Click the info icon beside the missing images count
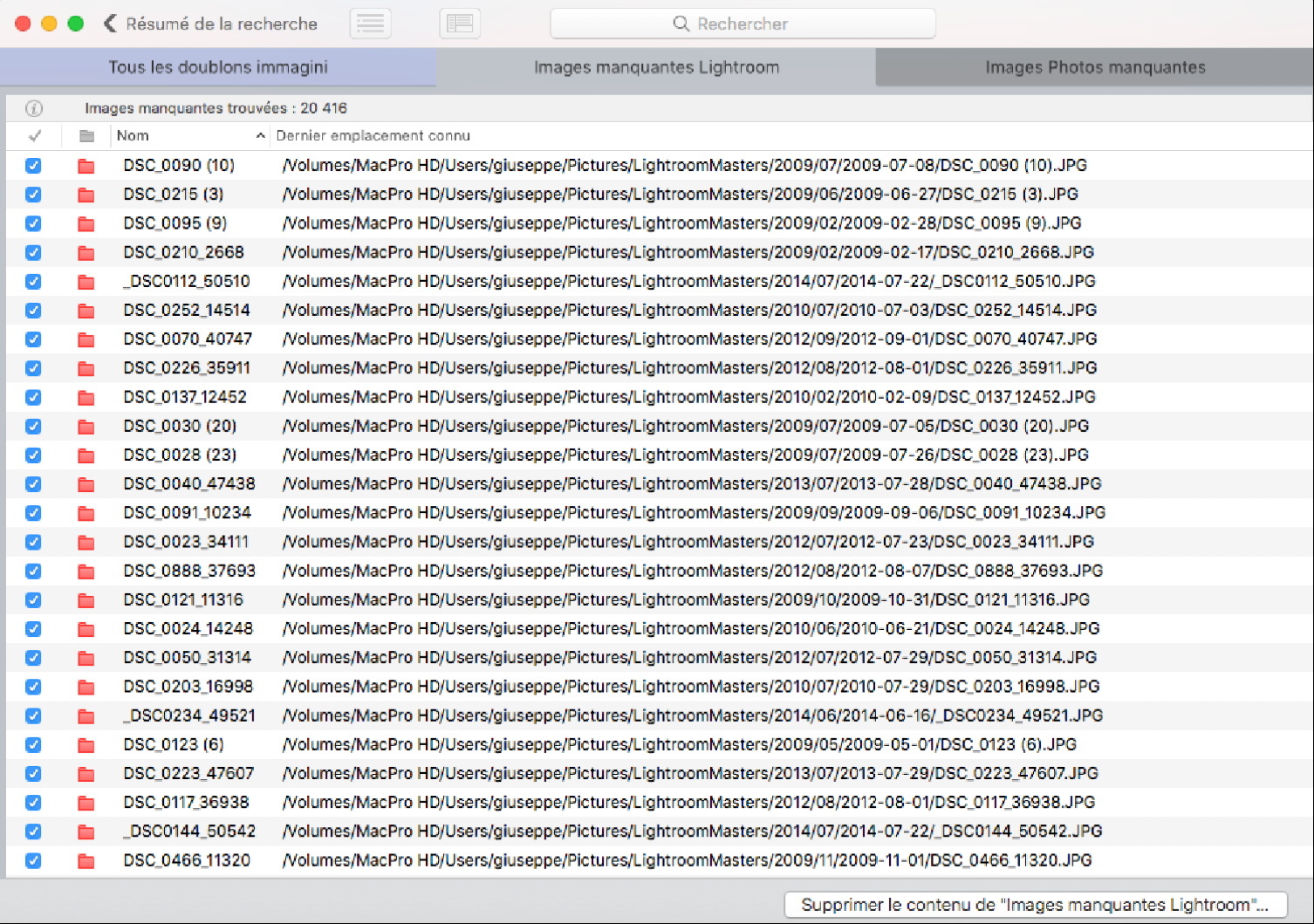 [x=34, y=109]
